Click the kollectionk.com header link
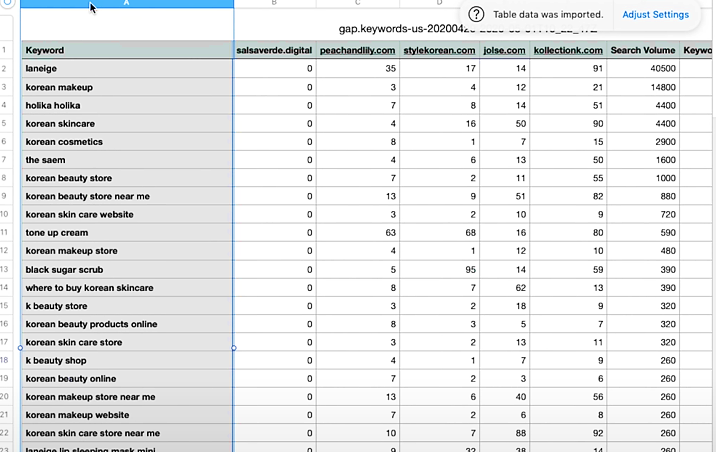The width and height of the screenshot is (716, 452). [x=568, y=50]
